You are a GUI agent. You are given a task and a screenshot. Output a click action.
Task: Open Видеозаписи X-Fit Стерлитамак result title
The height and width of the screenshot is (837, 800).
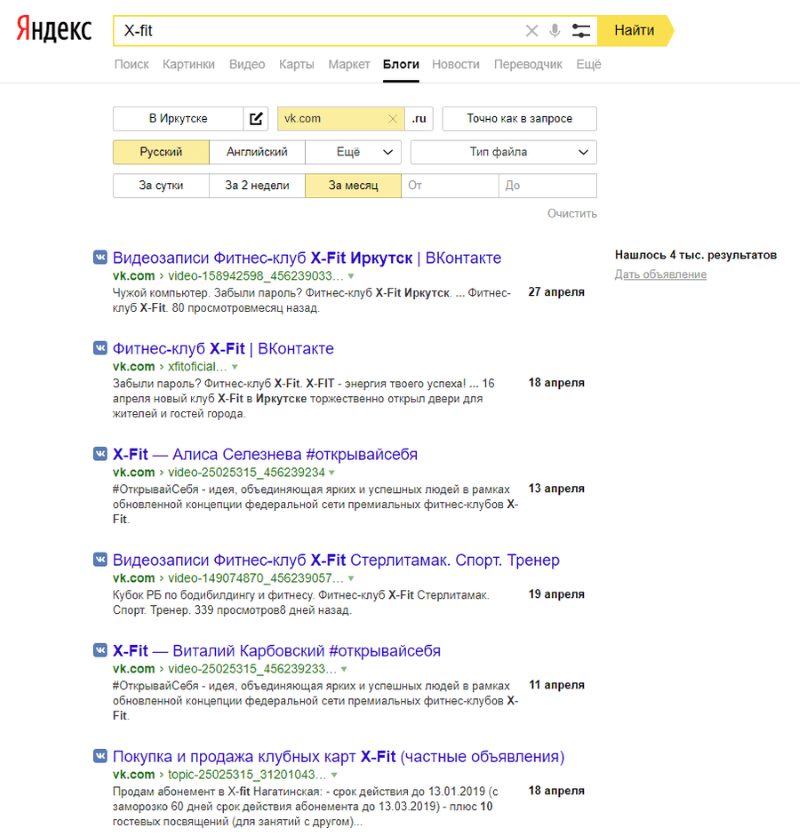(x=336, y=560)
